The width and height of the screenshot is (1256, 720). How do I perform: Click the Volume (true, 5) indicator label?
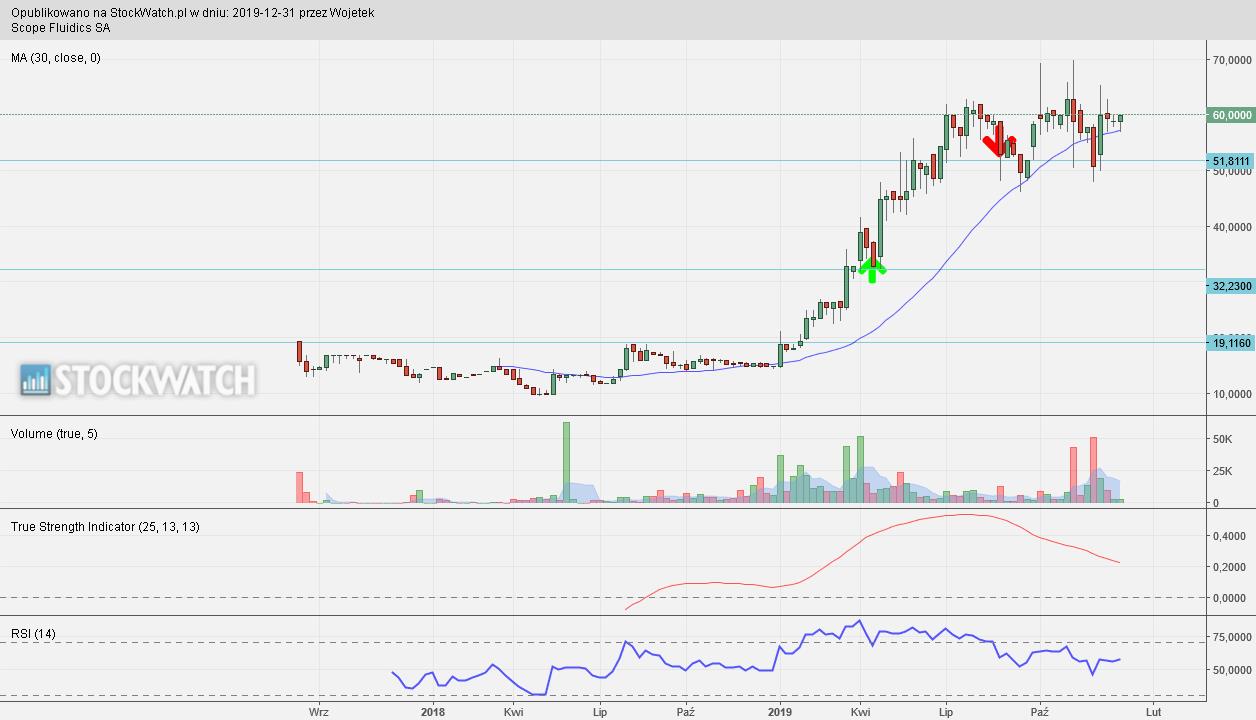click(x=54, y=434)
